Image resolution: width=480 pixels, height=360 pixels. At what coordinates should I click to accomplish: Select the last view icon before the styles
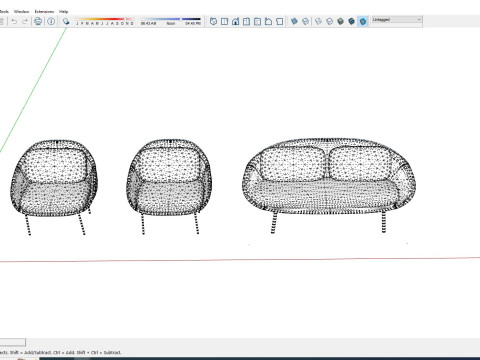point(279,21)
